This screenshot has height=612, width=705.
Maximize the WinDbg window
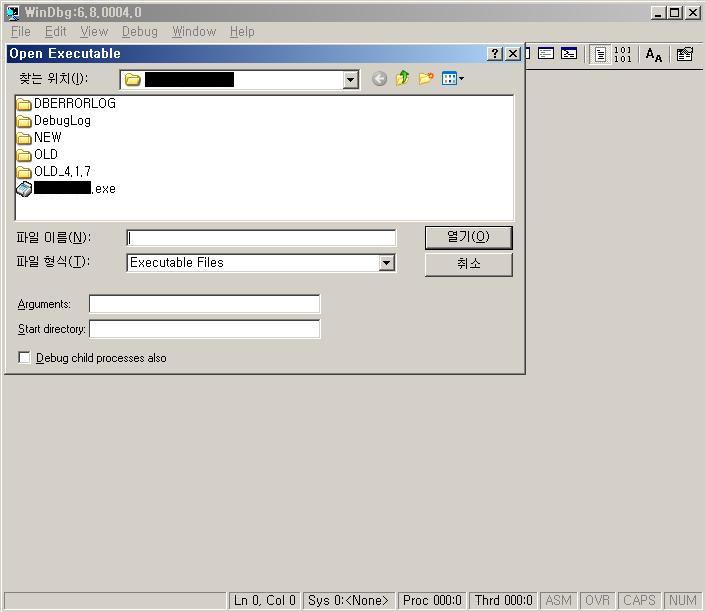[x=675, y=13]
